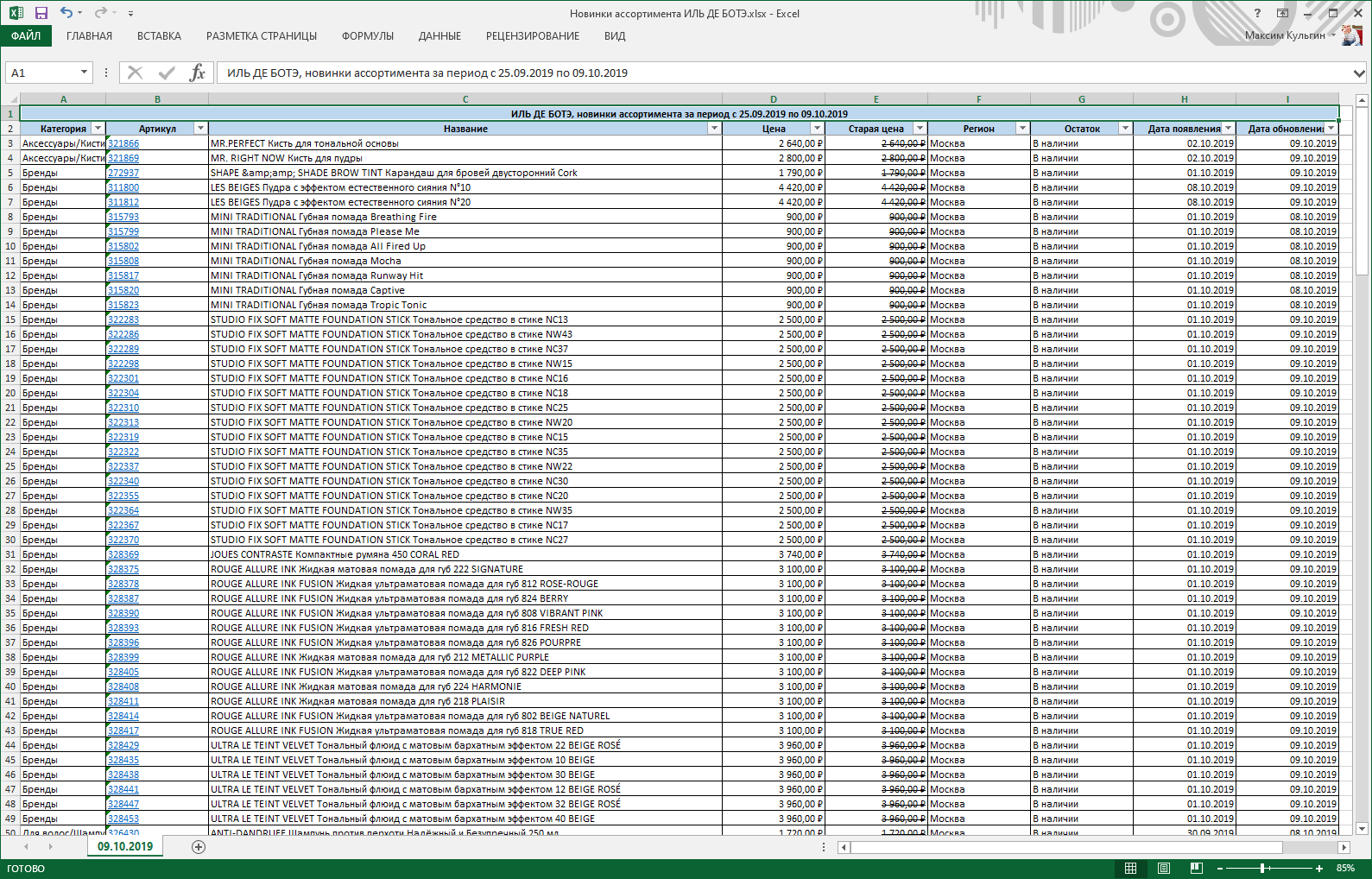1372x879 pixels.
Task: Open article link 321866
Action: [123, 143]
